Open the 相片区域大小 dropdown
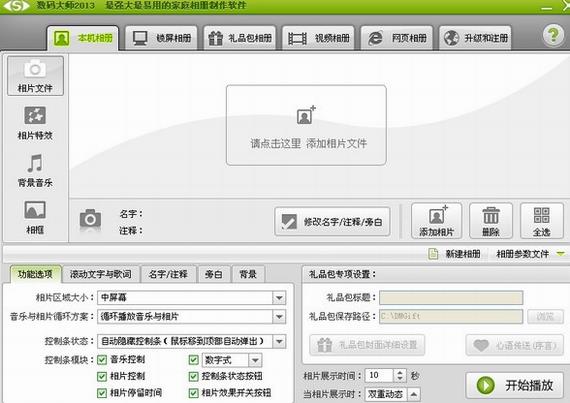570x403 pixels. [x=192, y=298]
